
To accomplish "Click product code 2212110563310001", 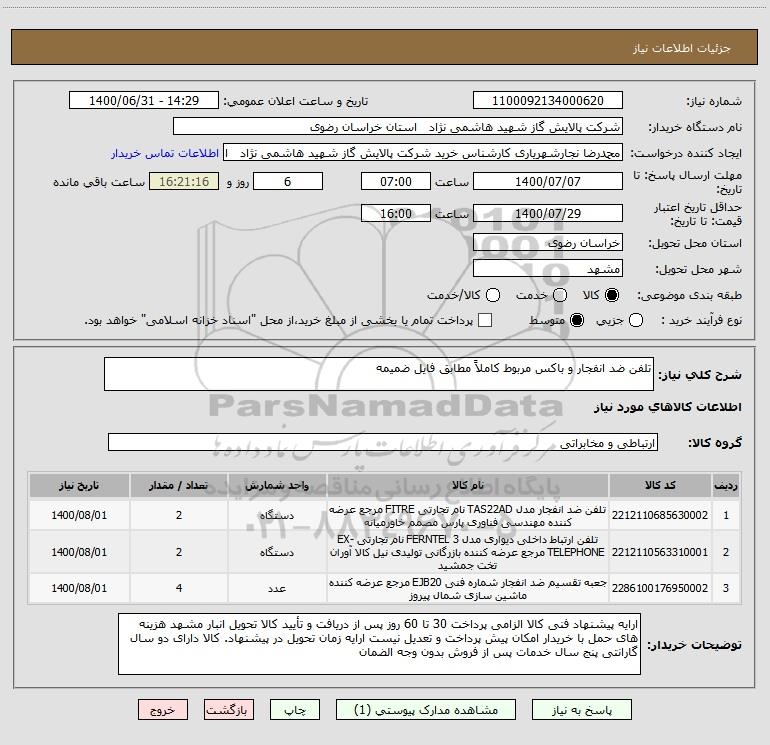I will (660, 552).
